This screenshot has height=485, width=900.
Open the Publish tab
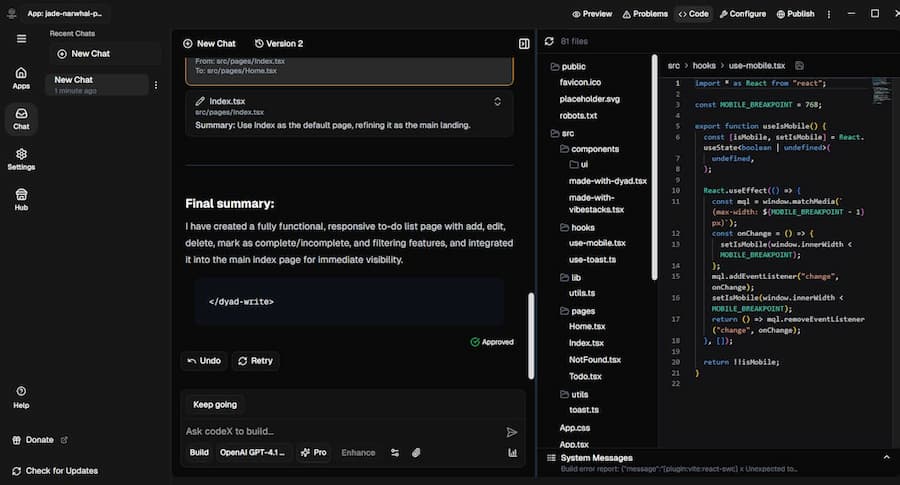[x=795, y=14]
